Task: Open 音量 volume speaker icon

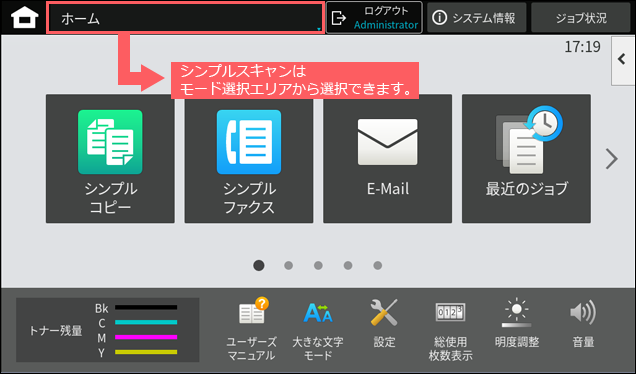Action: 583,324
